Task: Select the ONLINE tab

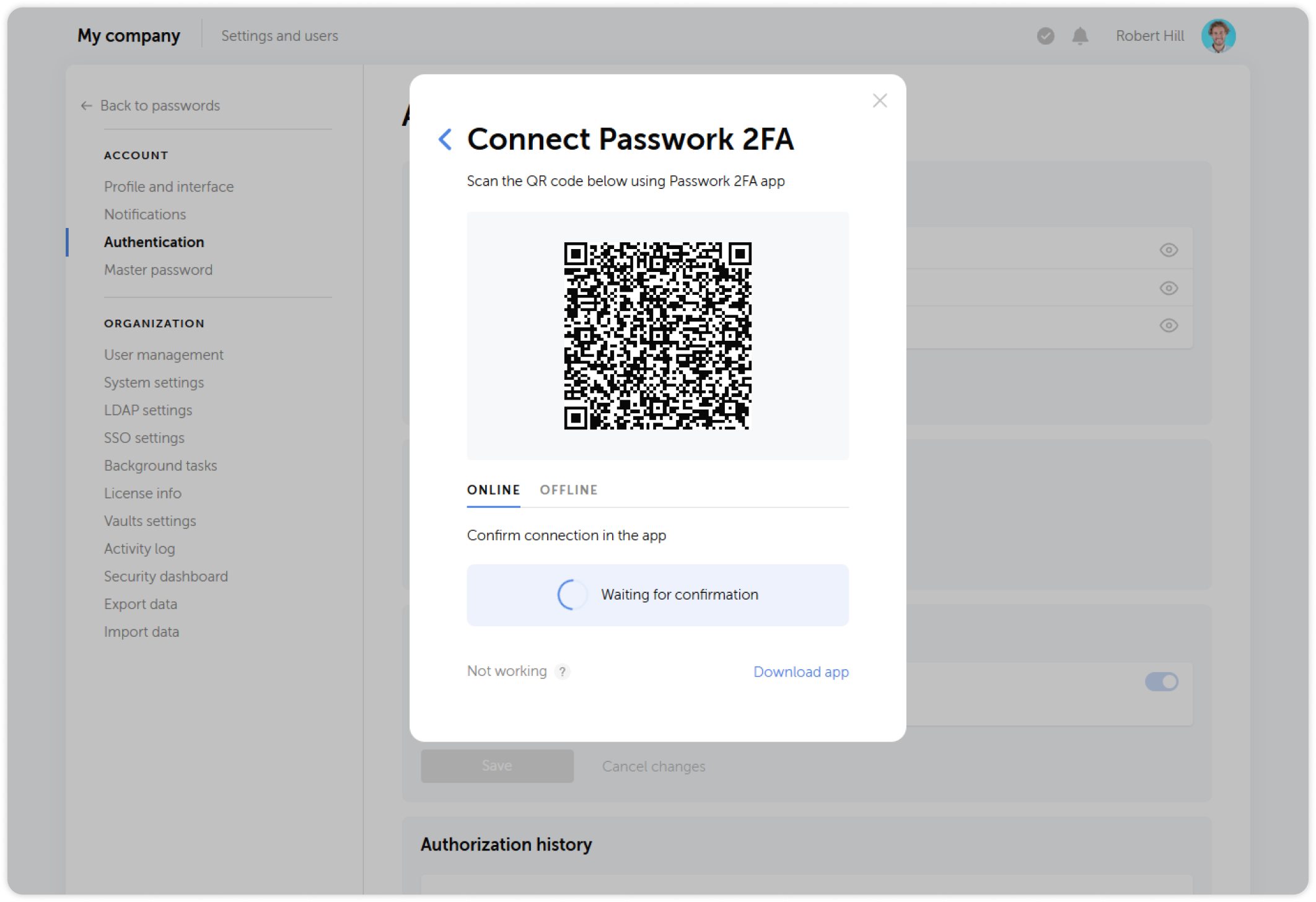Action: (x=493, y=489)
